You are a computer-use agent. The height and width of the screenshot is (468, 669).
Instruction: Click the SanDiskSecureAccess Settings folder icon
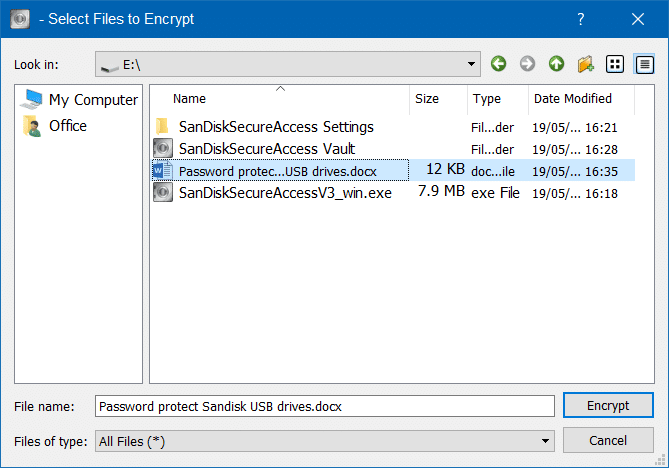point(162,127)
